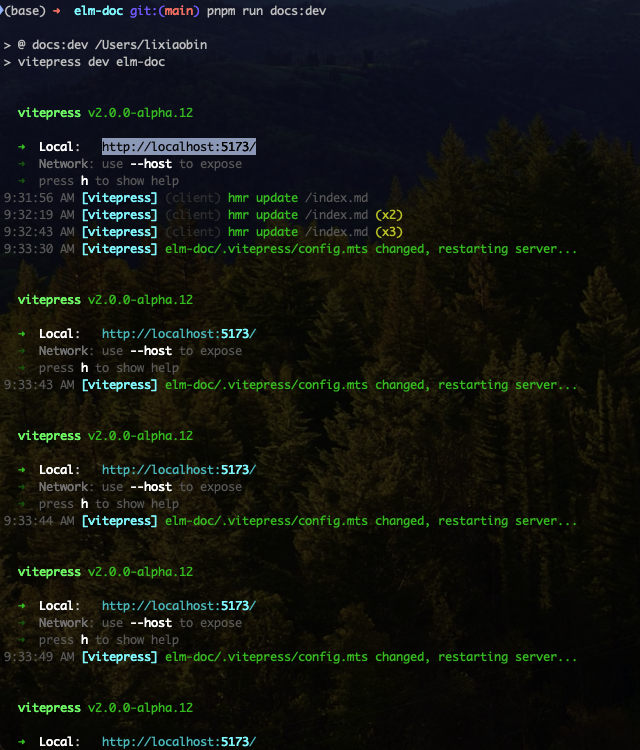
Task: Click the 9:32:19 AM timestamp
Action: (x=39, y=215)
